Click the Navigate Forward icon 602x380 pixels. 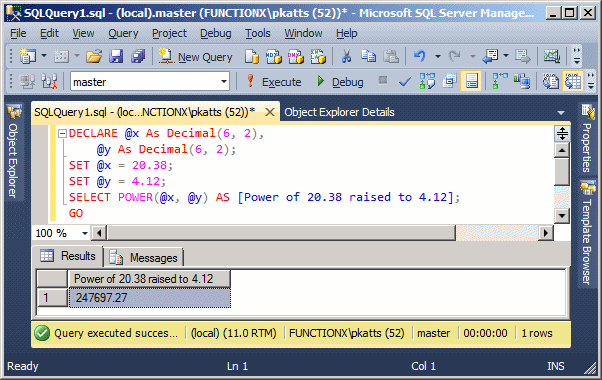[x=523, y=56]
